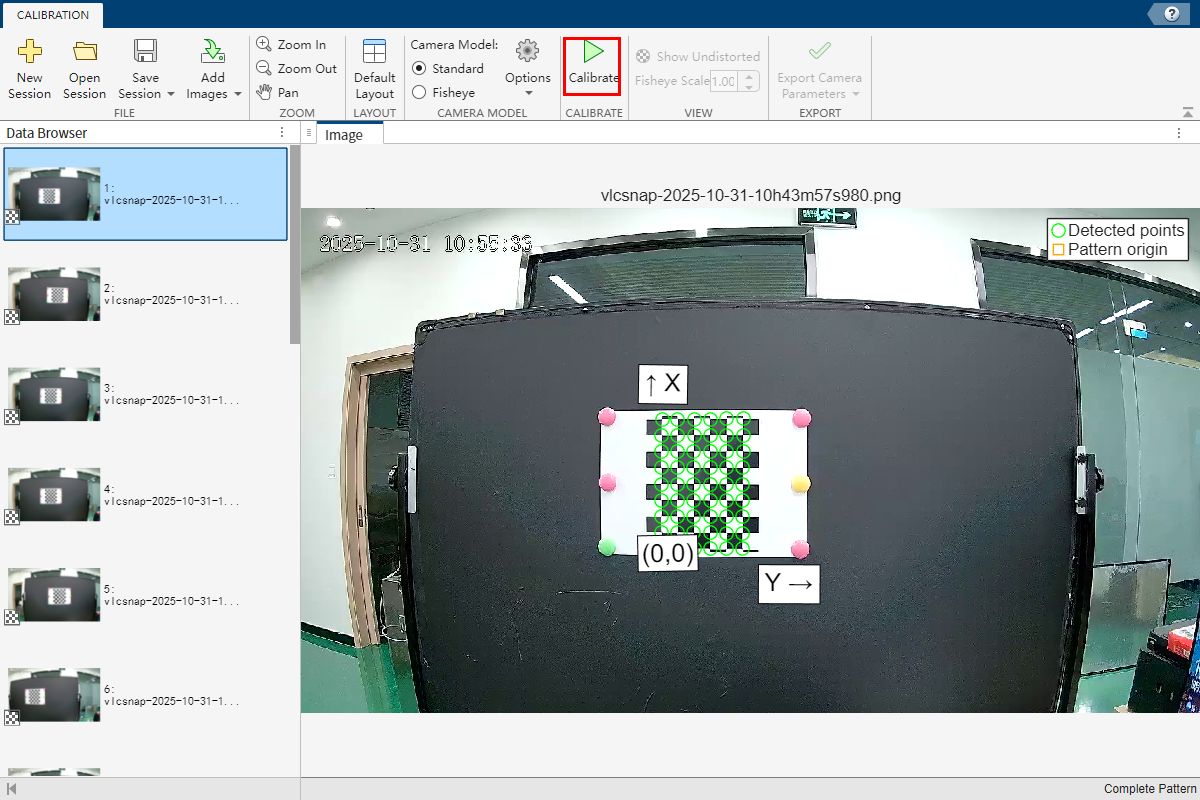
Task: Select the Zoom Out tool
Action: [296, 68]
